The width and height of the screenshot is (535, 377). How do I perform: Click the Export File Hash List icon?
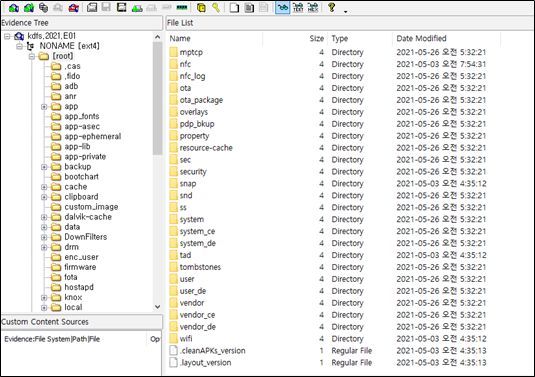tap(249, 7)
